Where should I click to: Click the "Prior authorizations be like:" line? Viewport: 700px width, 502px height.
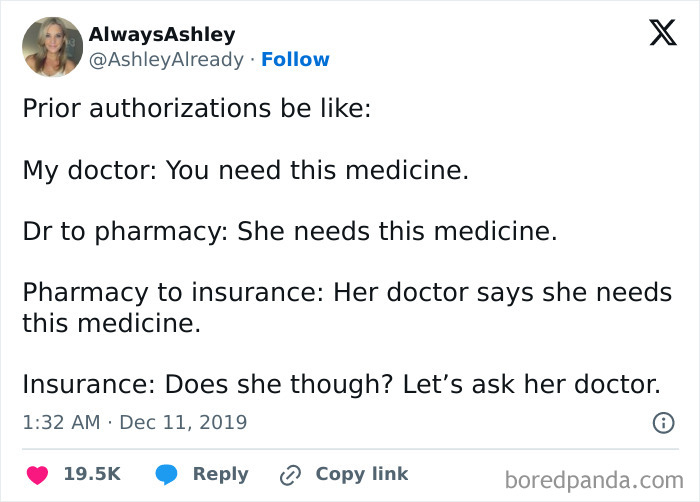(197, 108)
